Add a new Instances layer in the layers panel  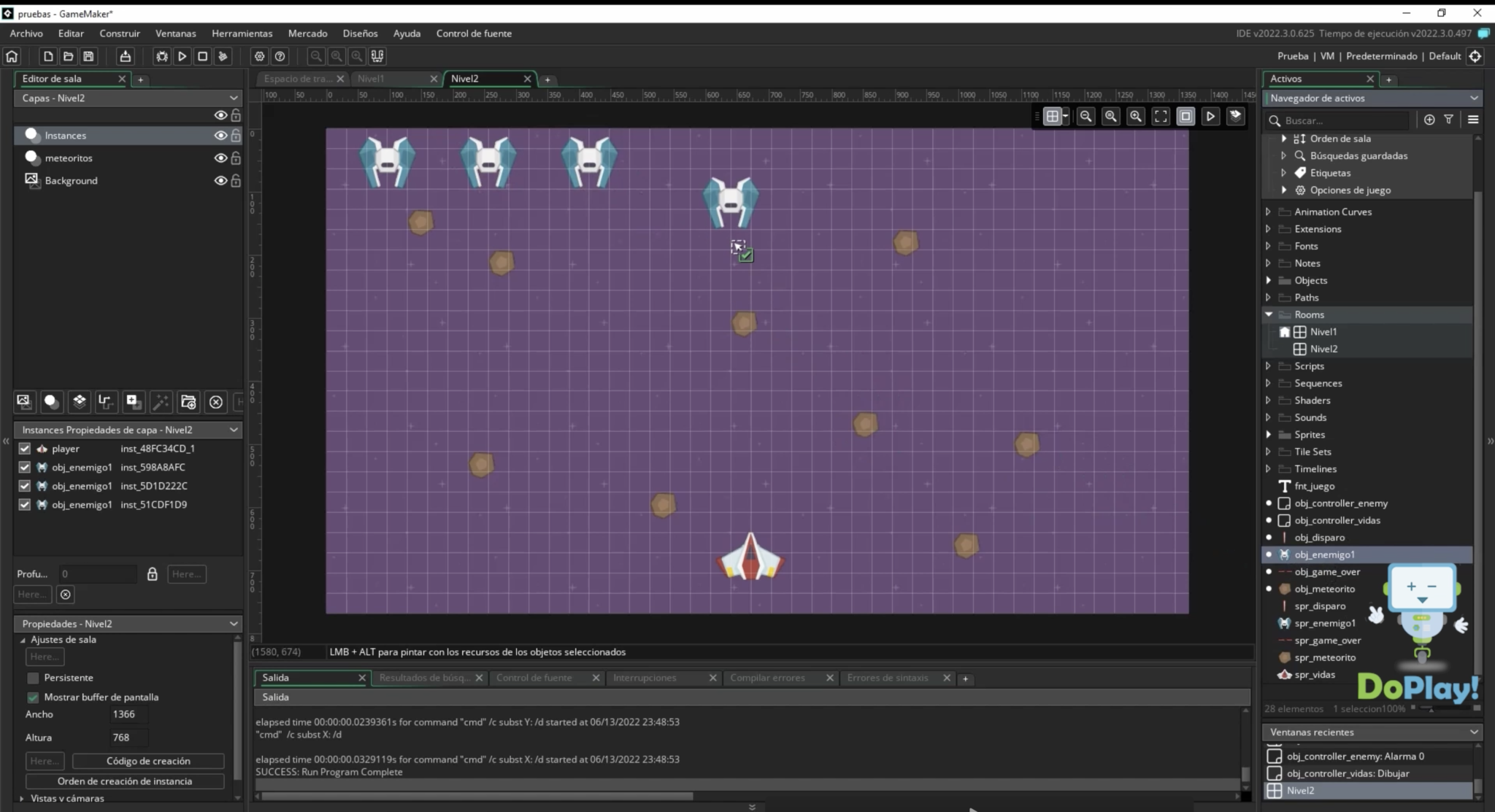[51, 401]
